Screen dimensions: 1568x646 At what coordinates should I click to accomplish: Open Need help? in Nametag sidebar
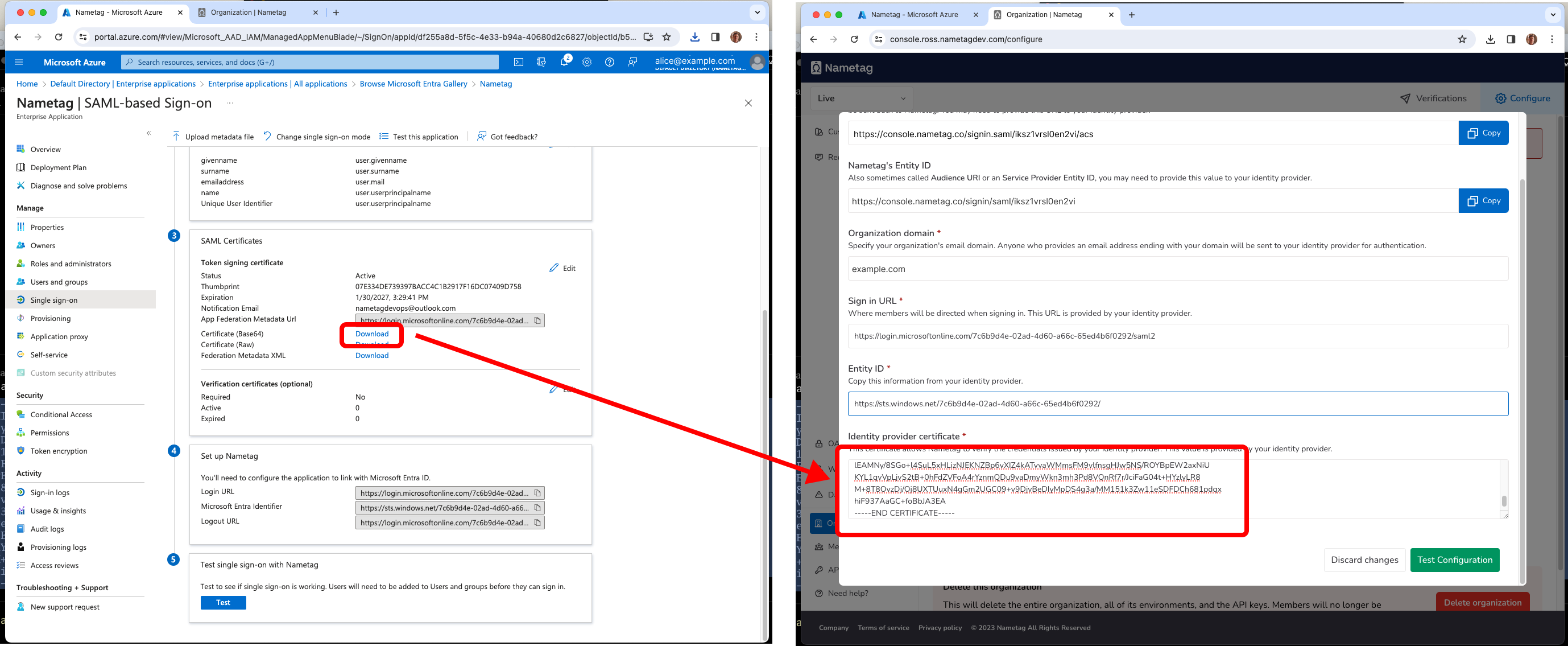pyautogui.click(x=842, y=594)
